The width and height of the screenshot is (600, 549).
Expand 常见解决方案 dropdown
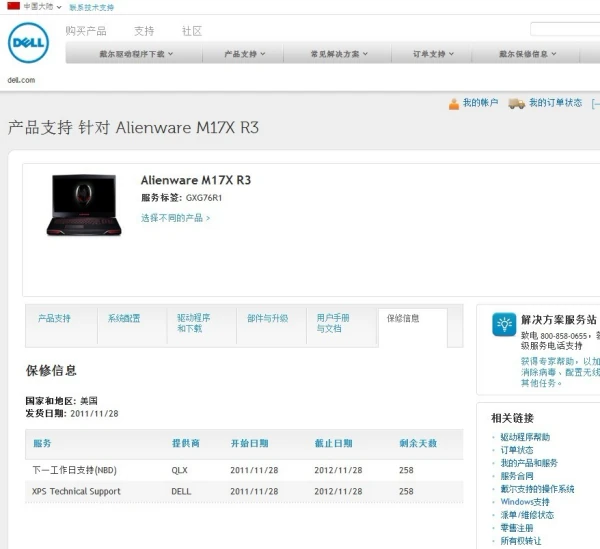339,54
